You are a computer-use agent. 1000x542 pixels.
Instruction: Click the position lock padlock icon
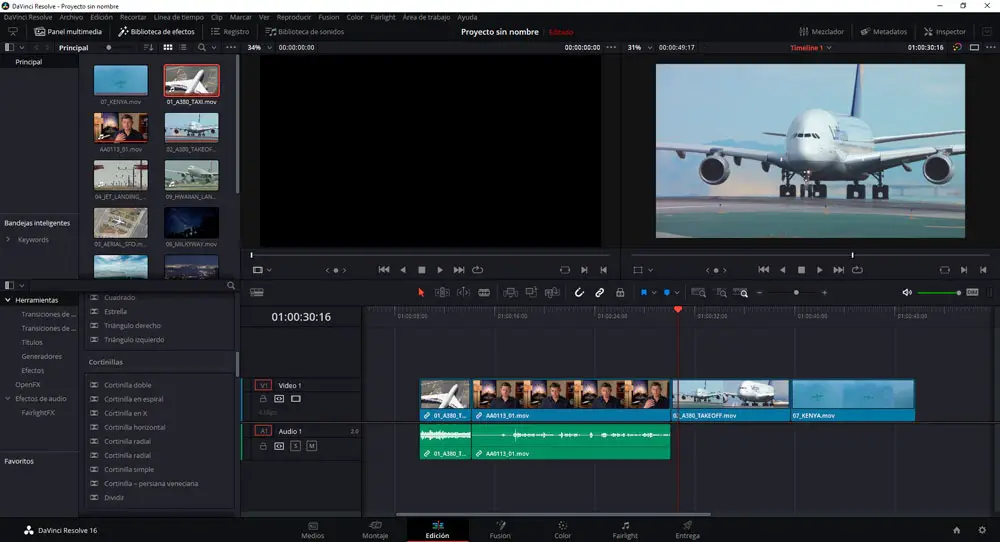coord(620,292)
